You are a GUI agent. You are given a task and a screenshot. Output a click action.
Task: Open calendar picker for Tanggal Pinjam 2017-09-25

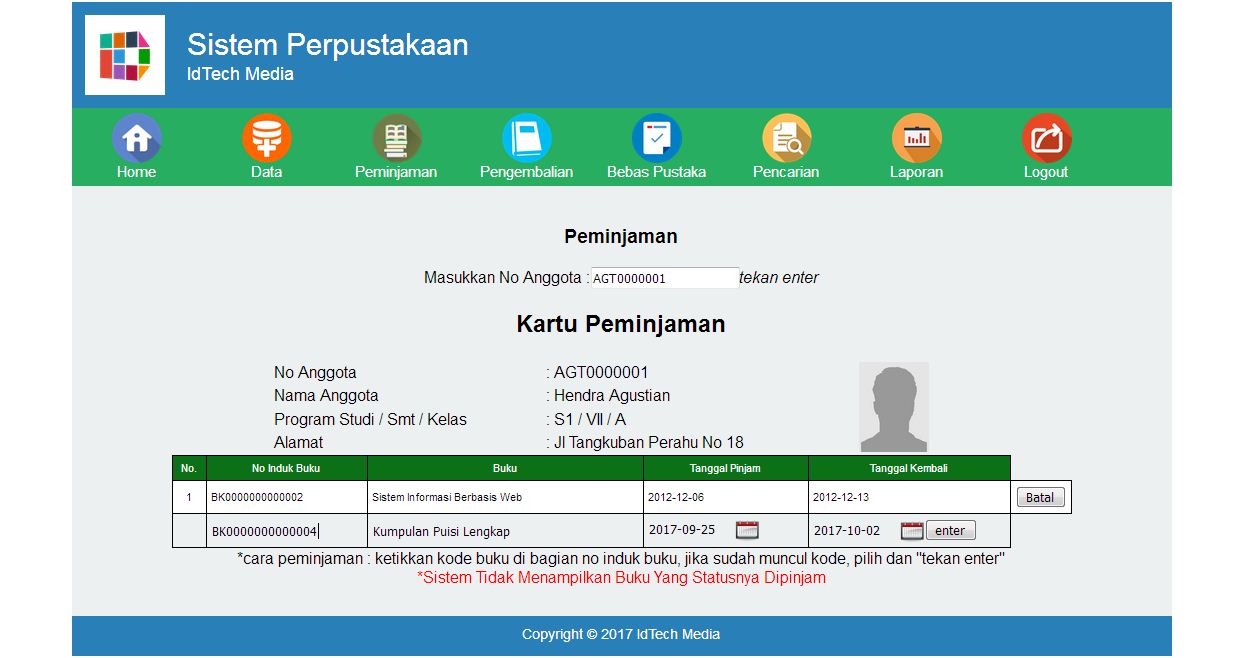click(747, 530)
